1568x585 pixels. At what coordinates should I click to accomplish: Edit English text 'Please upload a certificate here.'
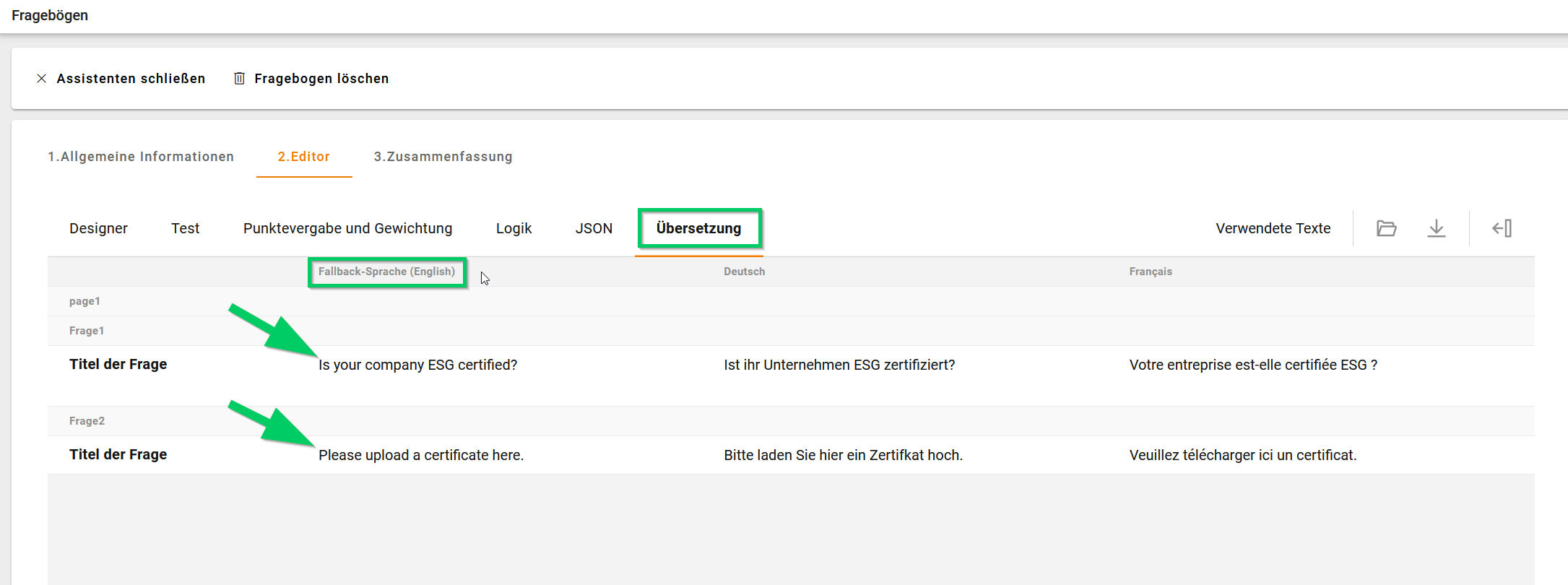pyautogui.click(x=420, y=455)
